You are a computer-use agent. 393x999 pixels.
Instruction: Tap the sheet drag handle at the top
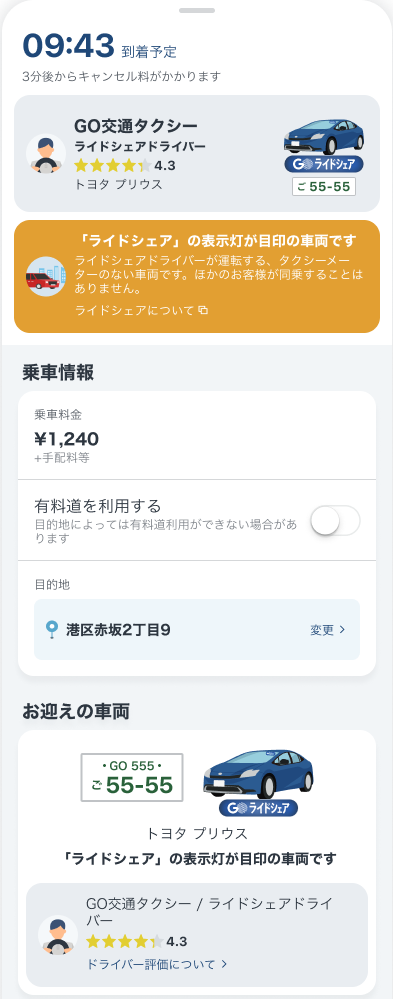click(197, 10)
